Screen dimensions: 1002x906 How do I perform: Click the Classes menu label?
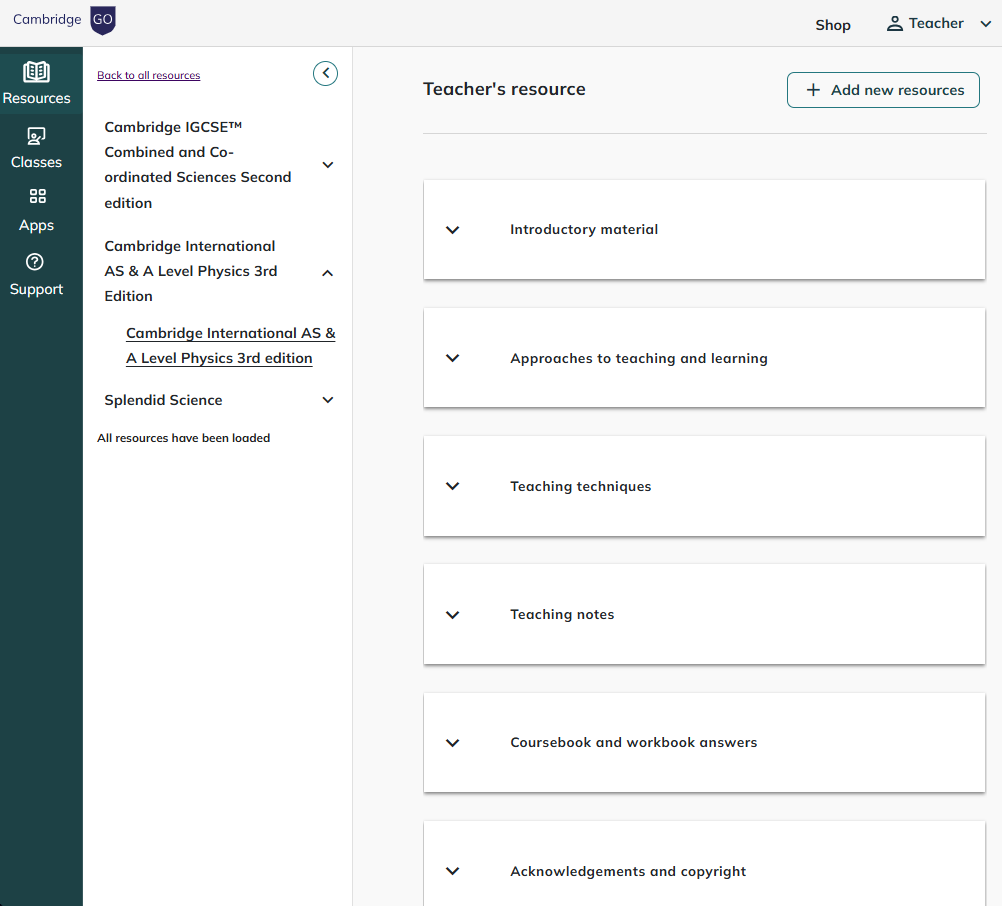(36, 162)
